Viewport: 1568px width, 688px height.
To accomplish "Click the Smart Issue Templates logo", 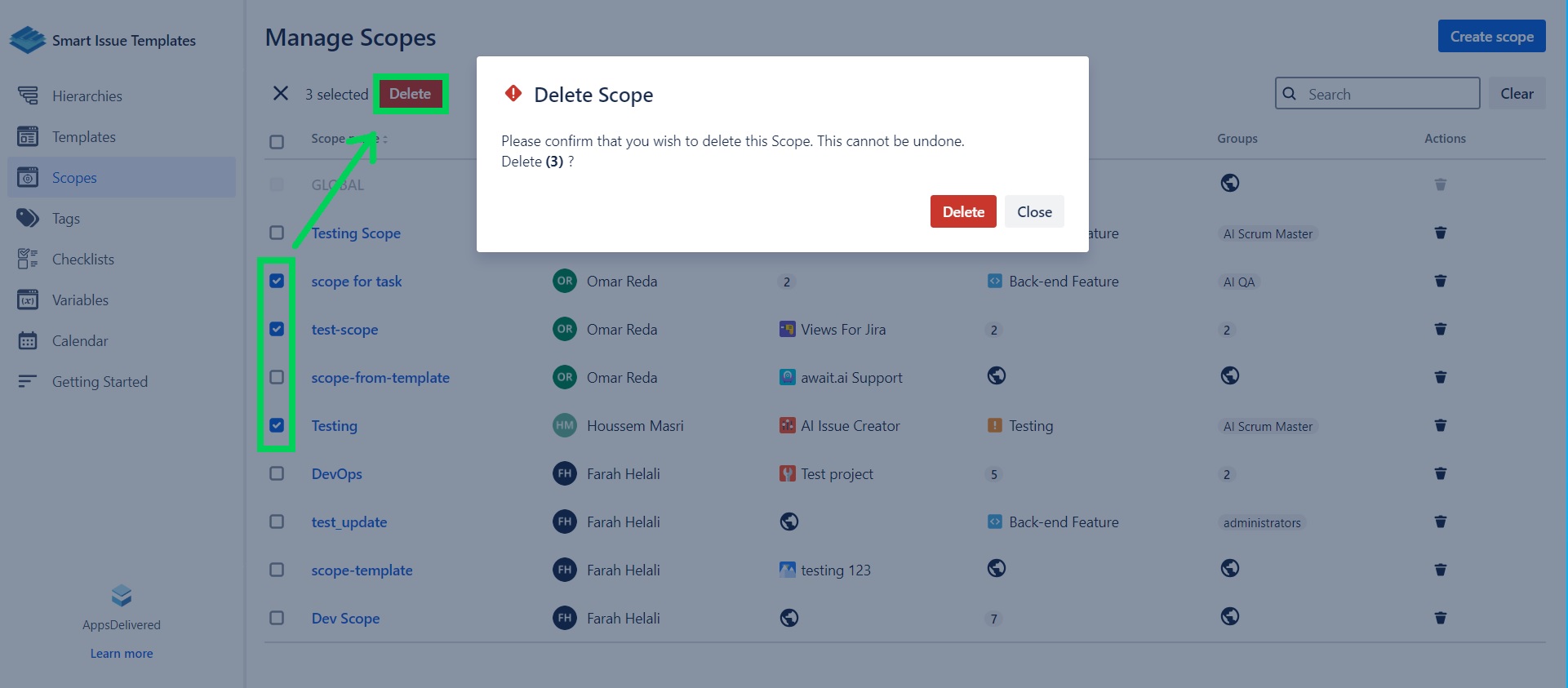I will 28,40.
